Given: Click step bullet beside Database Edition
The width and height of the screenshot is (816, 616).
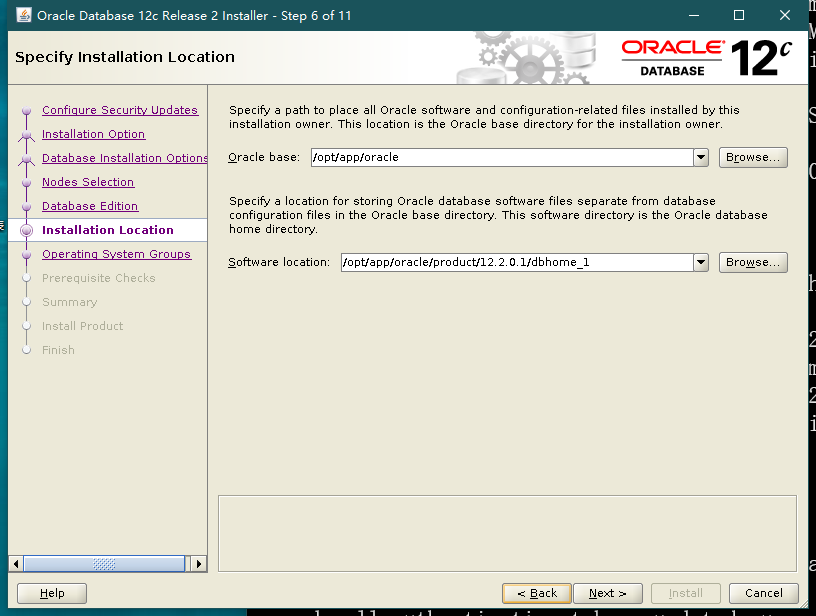Looking at the screenshot, I should click(27, 206).
